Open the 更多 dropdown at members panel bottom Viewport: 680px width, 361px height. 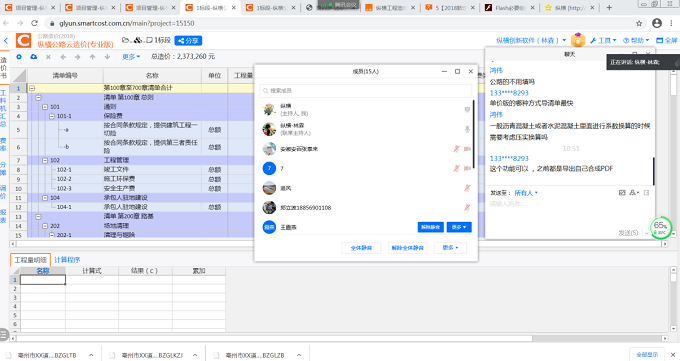click(x=451, y=248)
